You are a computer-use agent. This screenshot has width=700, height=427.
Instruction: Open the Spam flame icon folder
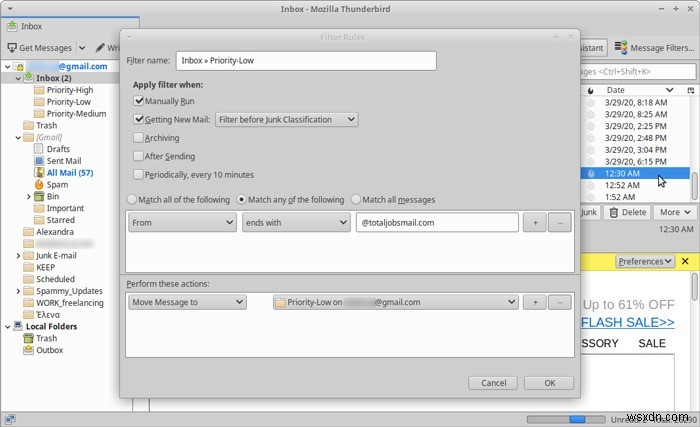pyautogui.click(x=39, y=184)
